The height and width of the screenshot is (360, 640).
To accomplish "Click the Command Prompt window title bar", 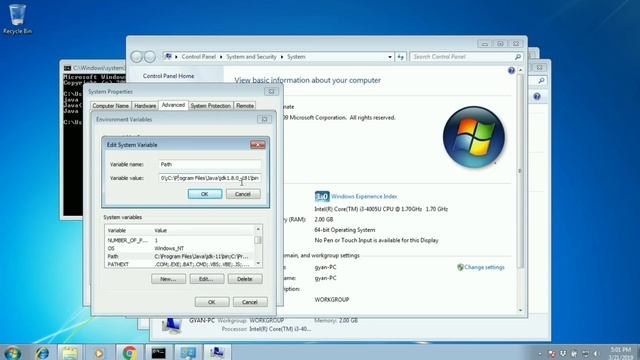I will click(x=93, y=68).
